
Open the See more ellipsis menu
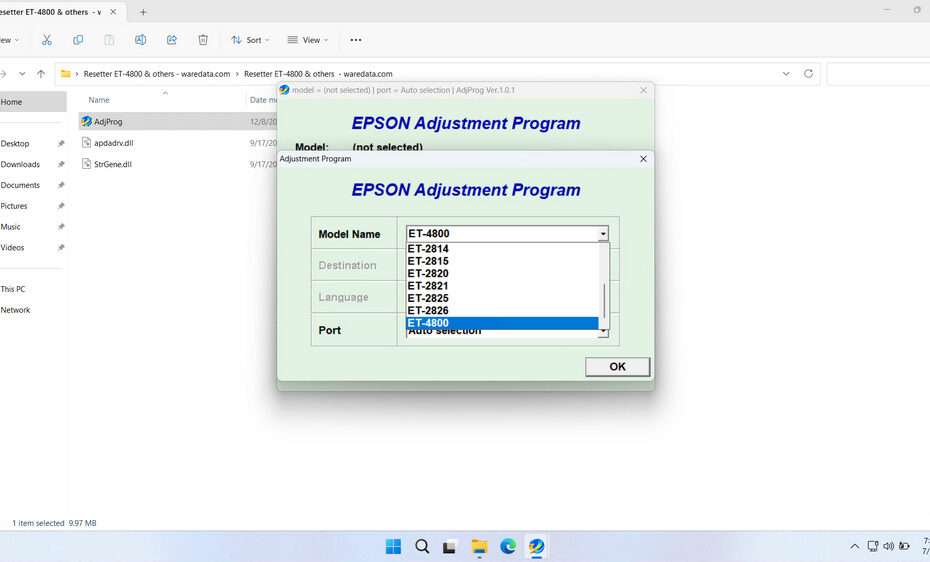(356, 40)
